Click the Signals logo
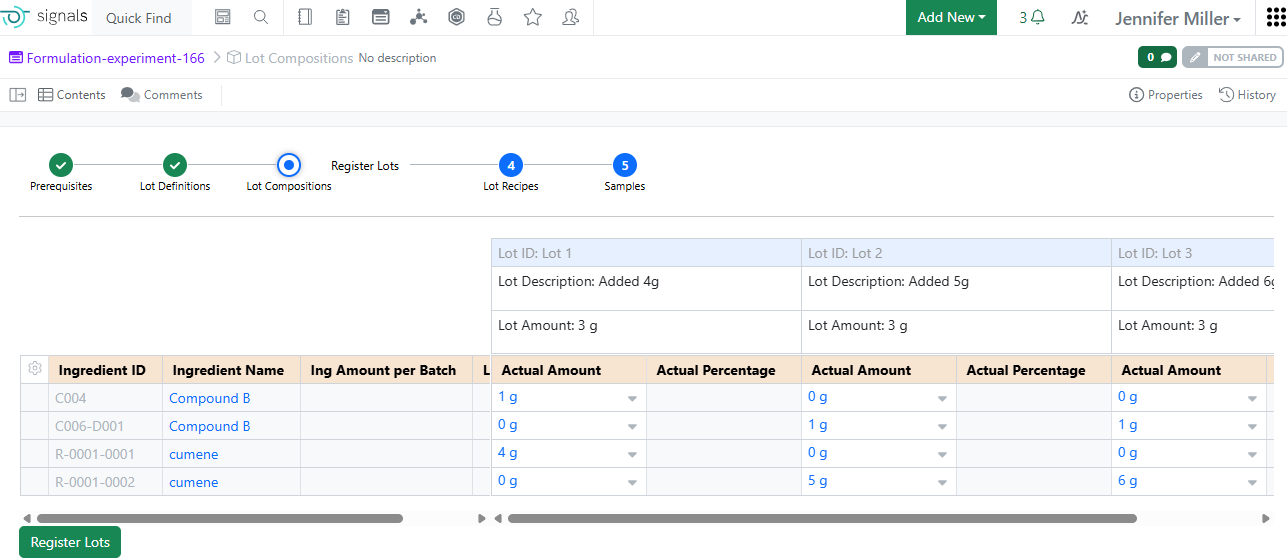1287x560 pixels. 46,17
